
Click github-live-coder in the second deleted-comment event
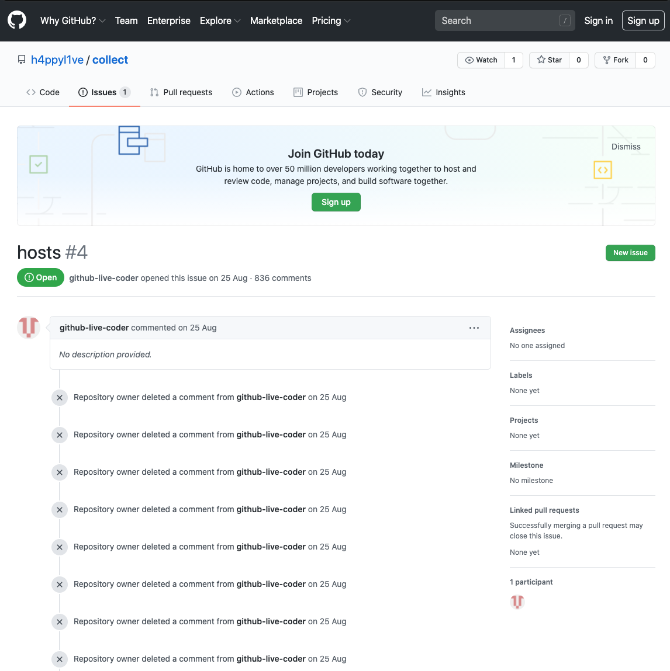coord(271,435)
